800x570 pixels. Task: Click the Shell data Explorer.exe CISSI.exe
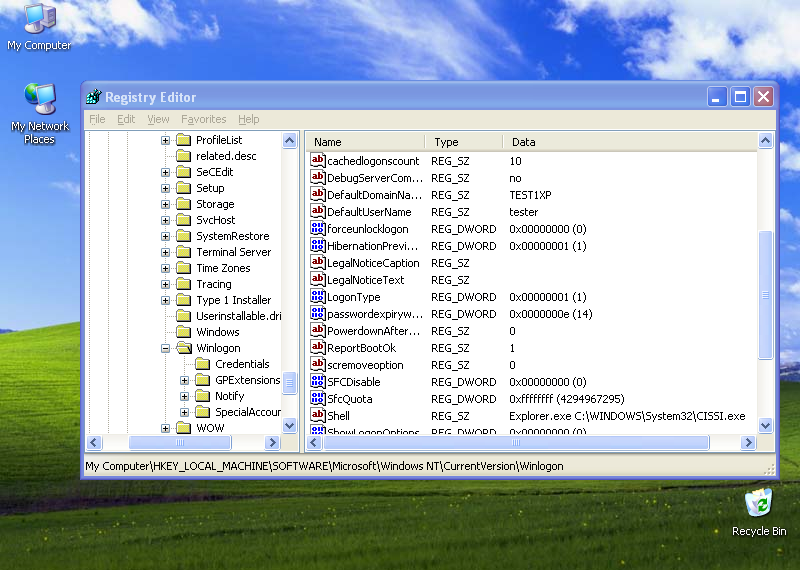click(x=627, y=416)
